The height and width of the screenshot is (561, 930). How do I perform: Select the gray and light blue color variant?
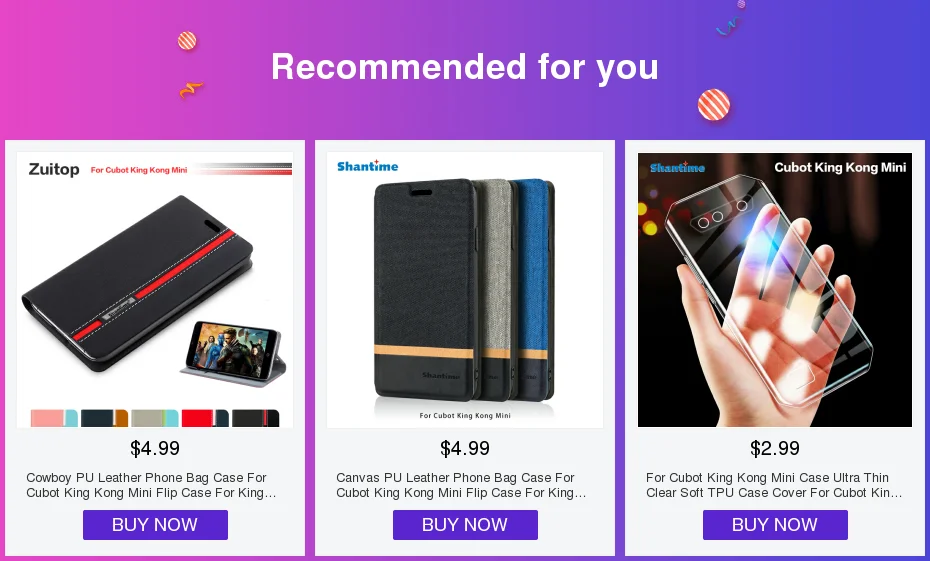tap(155, 418)
